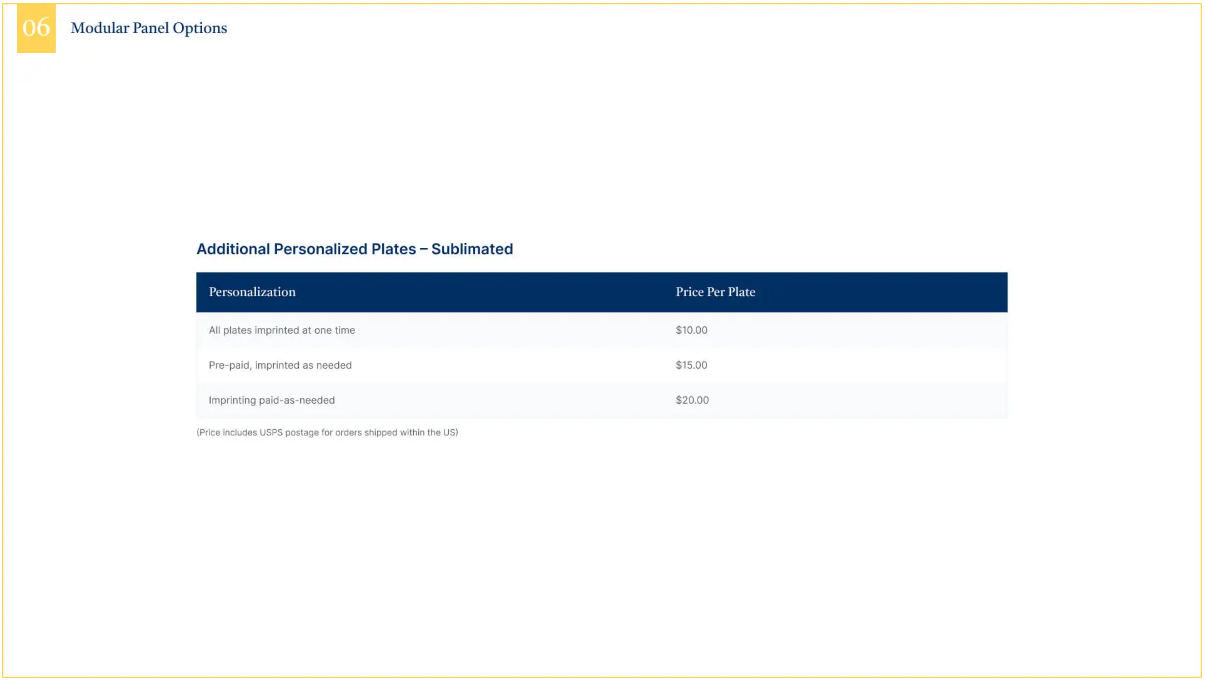Click the word Pre-paid in the second row

229,365
